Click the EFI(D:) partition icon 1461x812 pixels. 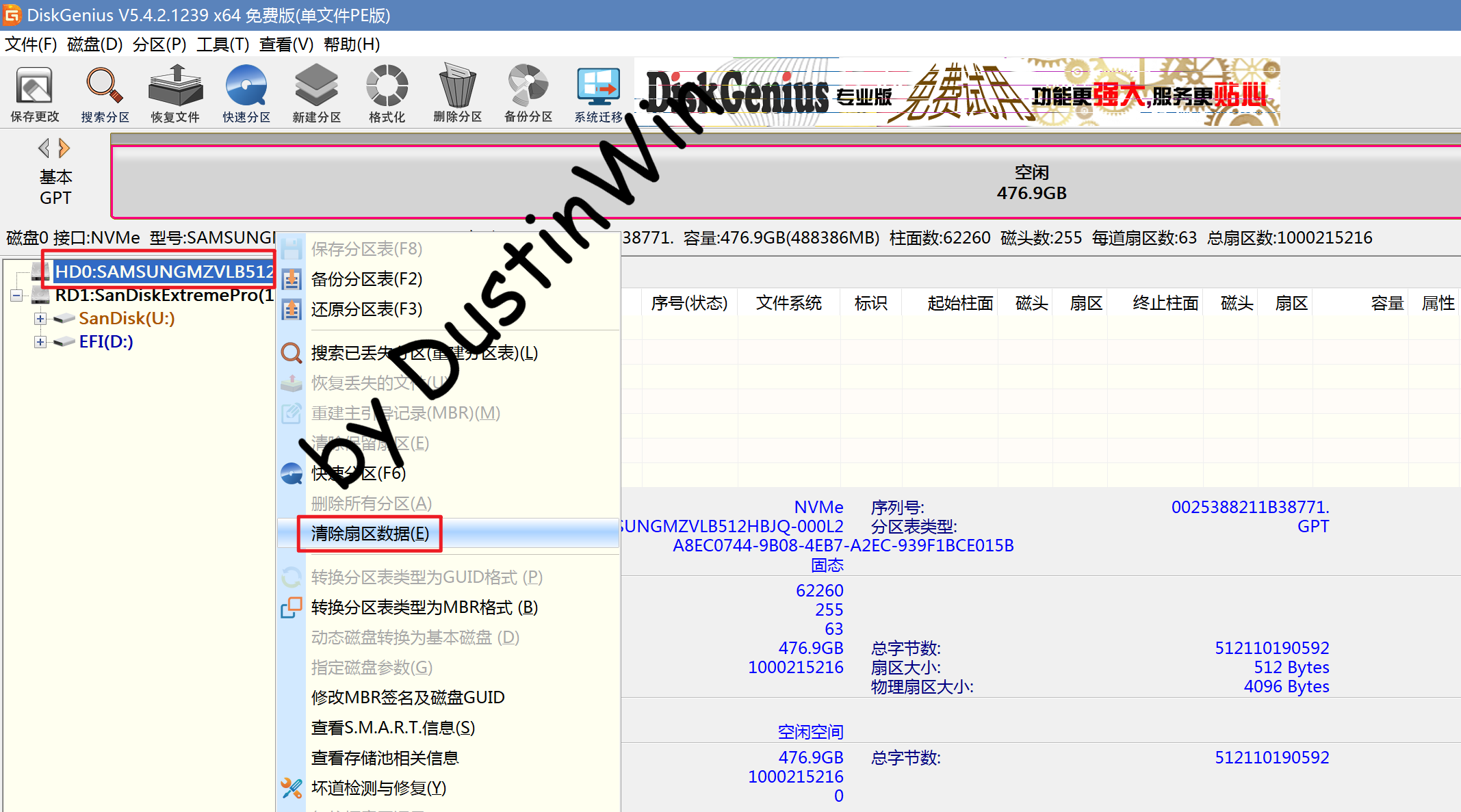coord(64,342)
